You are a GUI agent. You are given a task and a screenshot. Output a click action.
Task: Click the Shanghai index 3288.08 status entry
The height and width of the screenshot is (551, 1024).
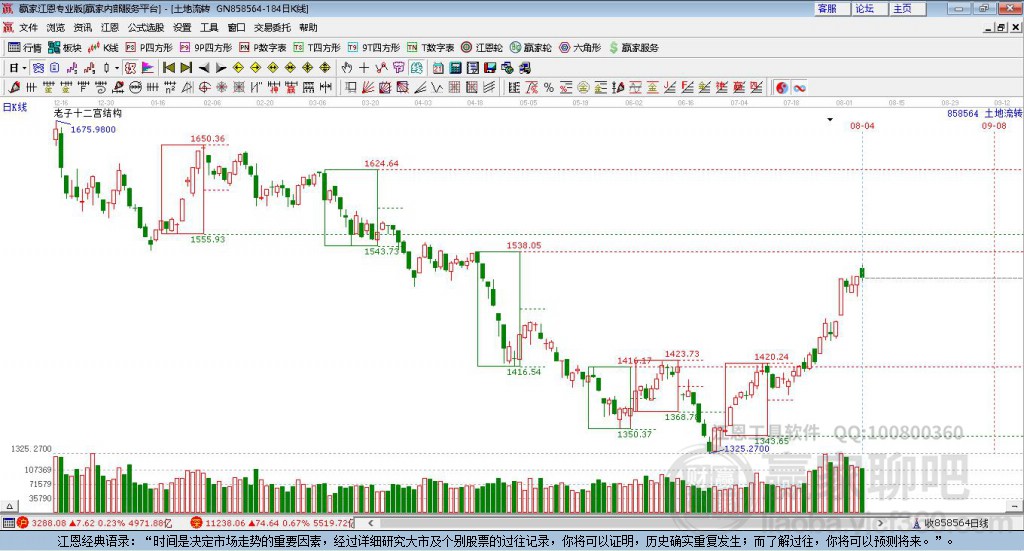pos(95,523)
